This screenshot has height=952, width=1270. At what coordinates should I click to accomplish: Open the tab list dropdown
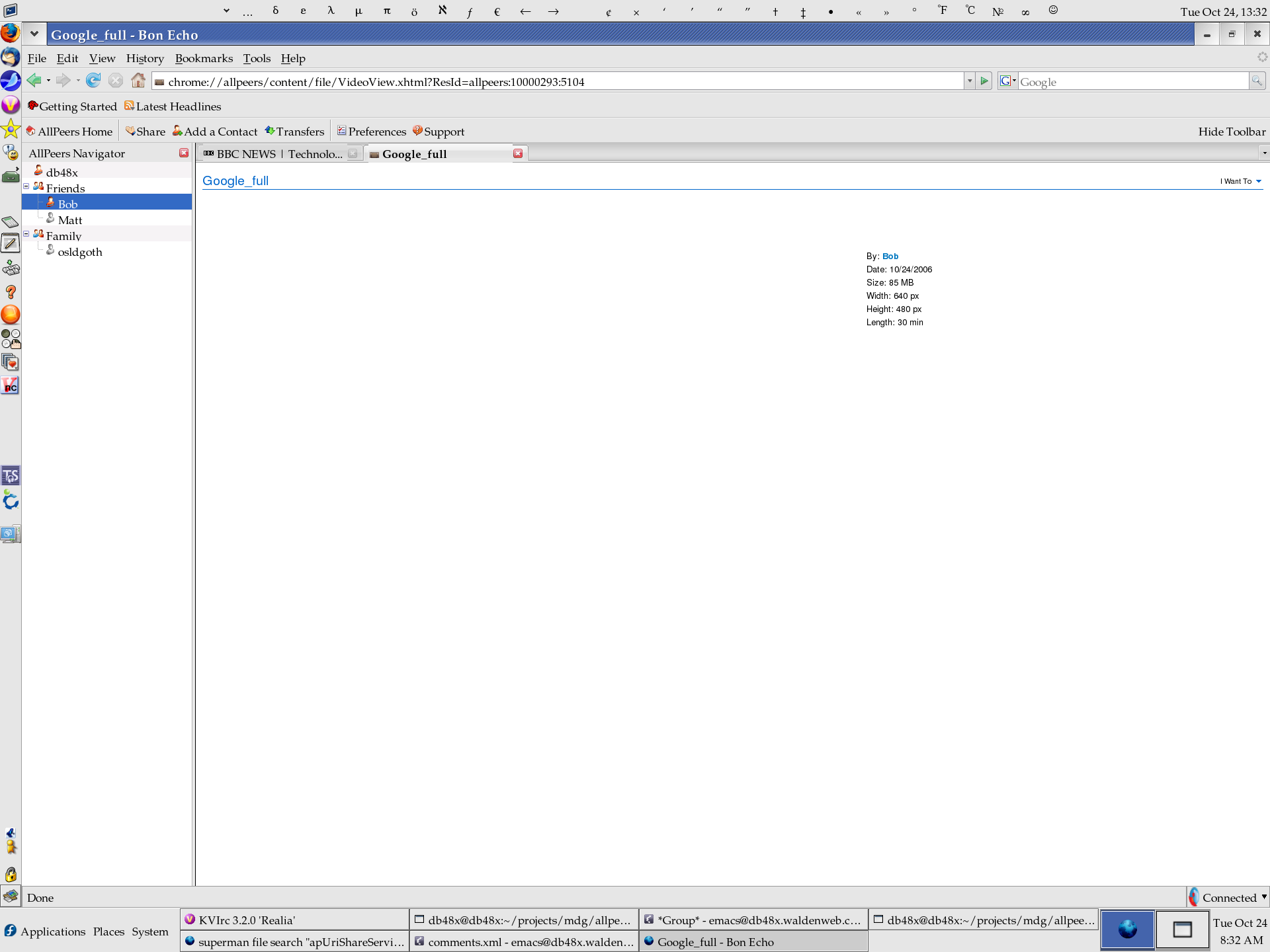(1264, 153)
